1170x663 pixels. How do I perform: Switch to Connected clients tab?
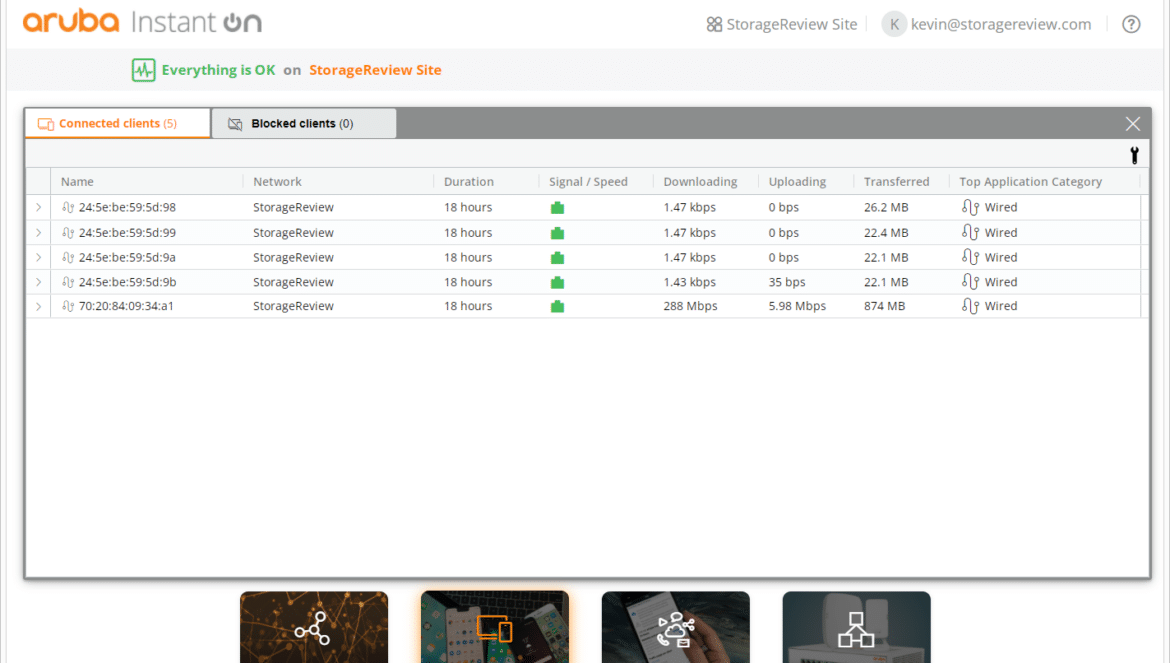point(118,124)
